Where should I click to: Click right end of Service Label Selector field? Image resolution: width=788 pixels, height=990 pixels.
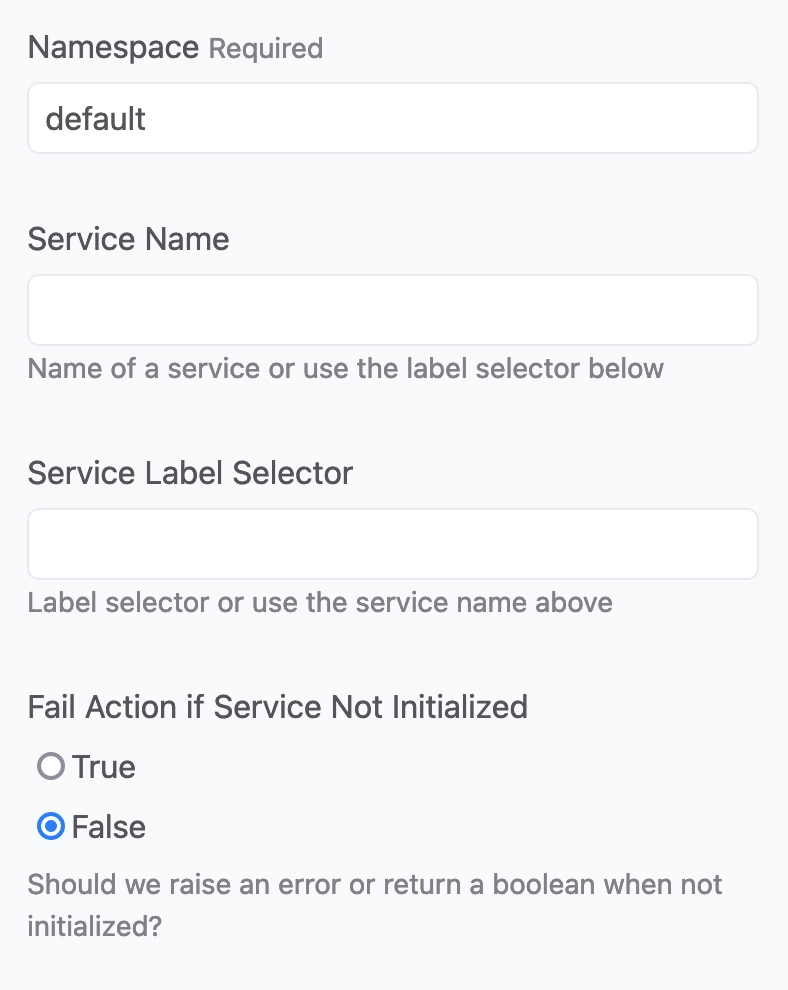(x=695, y=544)
